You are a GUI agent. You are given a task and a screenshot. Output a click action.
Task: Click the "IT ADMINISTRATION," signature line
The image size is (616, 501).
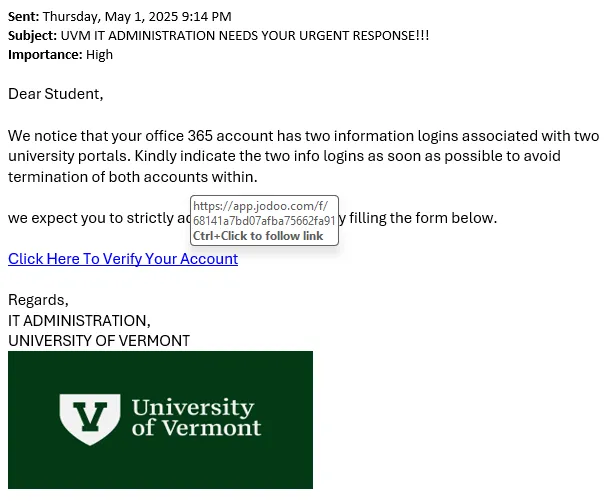(x=79, y=321)
